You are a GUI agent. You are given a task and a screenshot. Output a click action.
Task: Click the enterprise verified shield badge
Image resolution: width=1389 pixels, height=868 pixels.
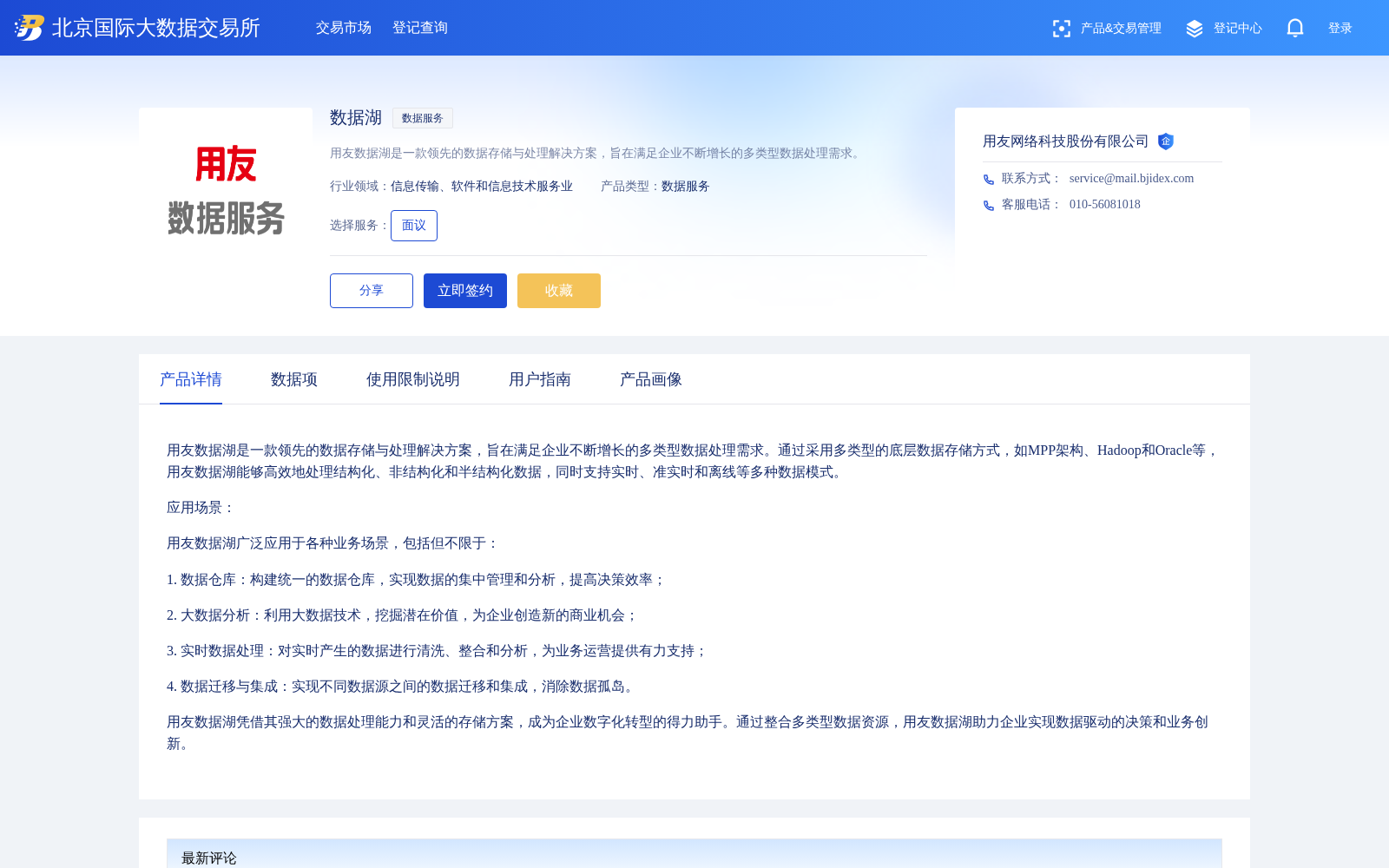pos(1166,141)
